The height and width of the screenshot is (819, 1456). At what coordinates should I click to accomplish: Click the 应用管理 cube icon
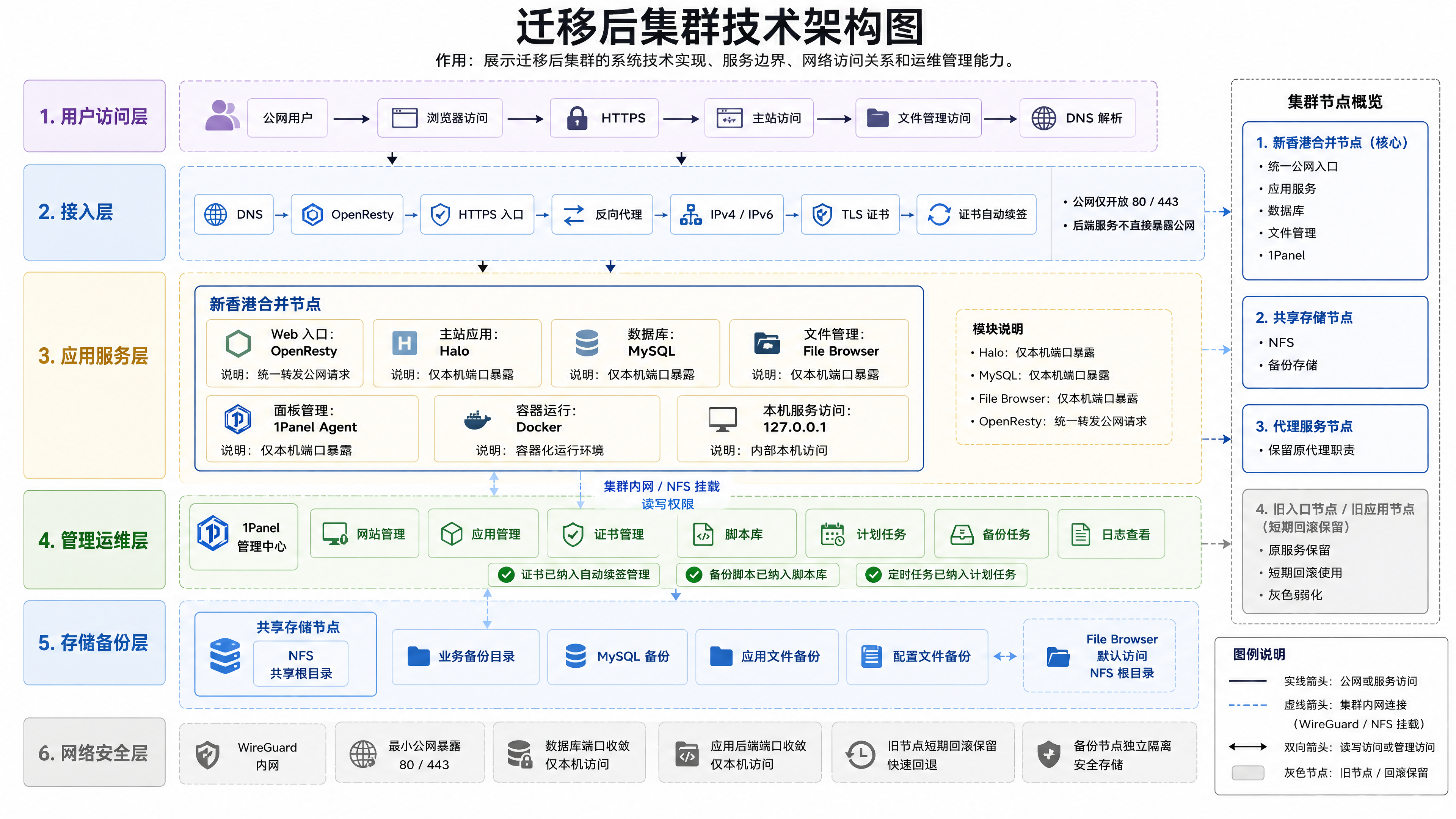pyautogui.click(x=452, y=534)
